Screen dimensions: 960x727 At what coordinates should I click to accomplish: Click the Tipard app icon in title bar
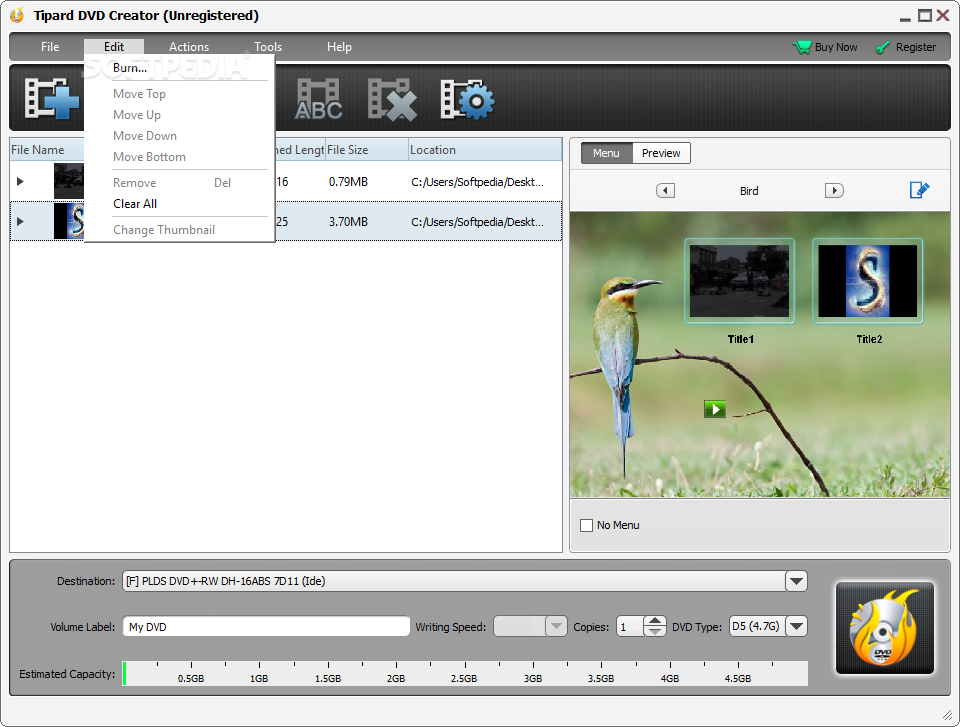pos(17,15)
